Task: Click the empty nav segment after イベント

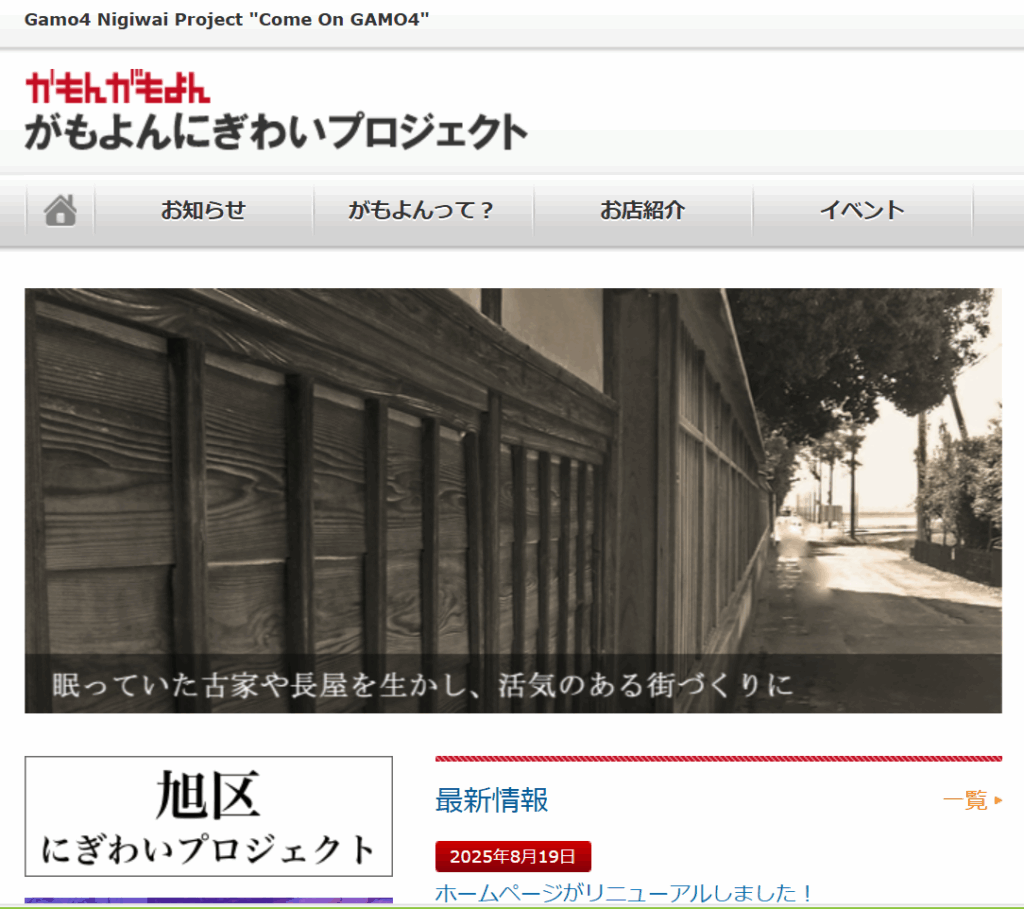Action: pyautogui.click(x=997, y=211)
